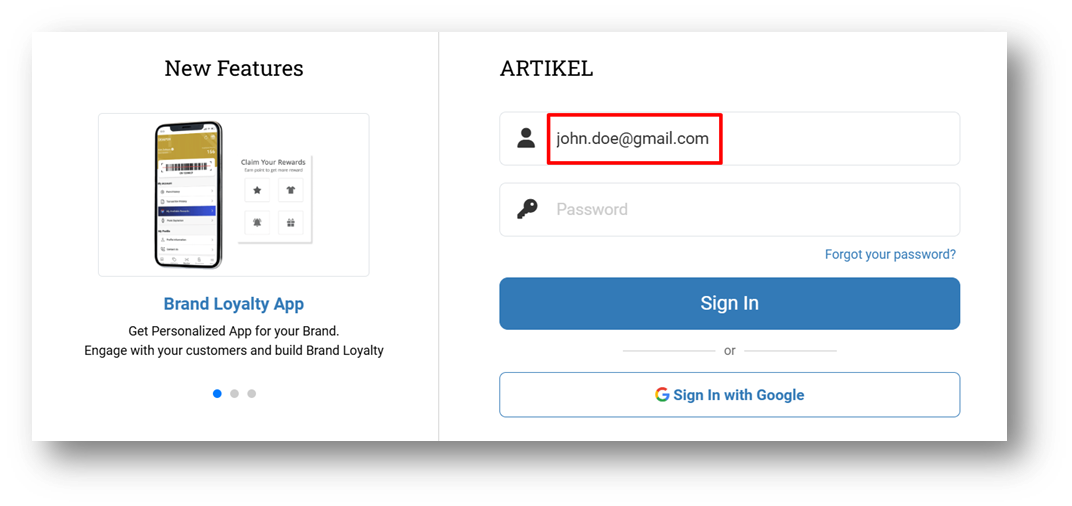Choose Sign In with Google
This screenshot has width=1072, height=506.
[729, 395]
